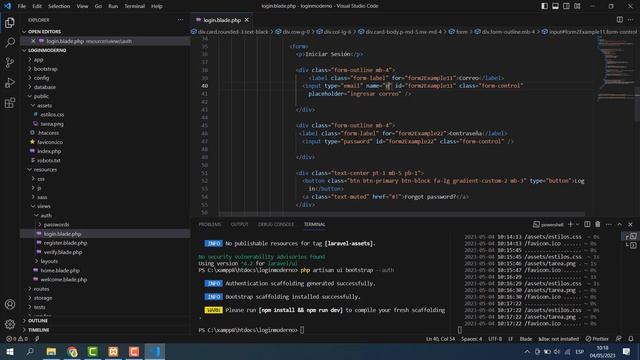Click Ln 40, Col 54 status item
640x360 pixels.
click(440, 339)
